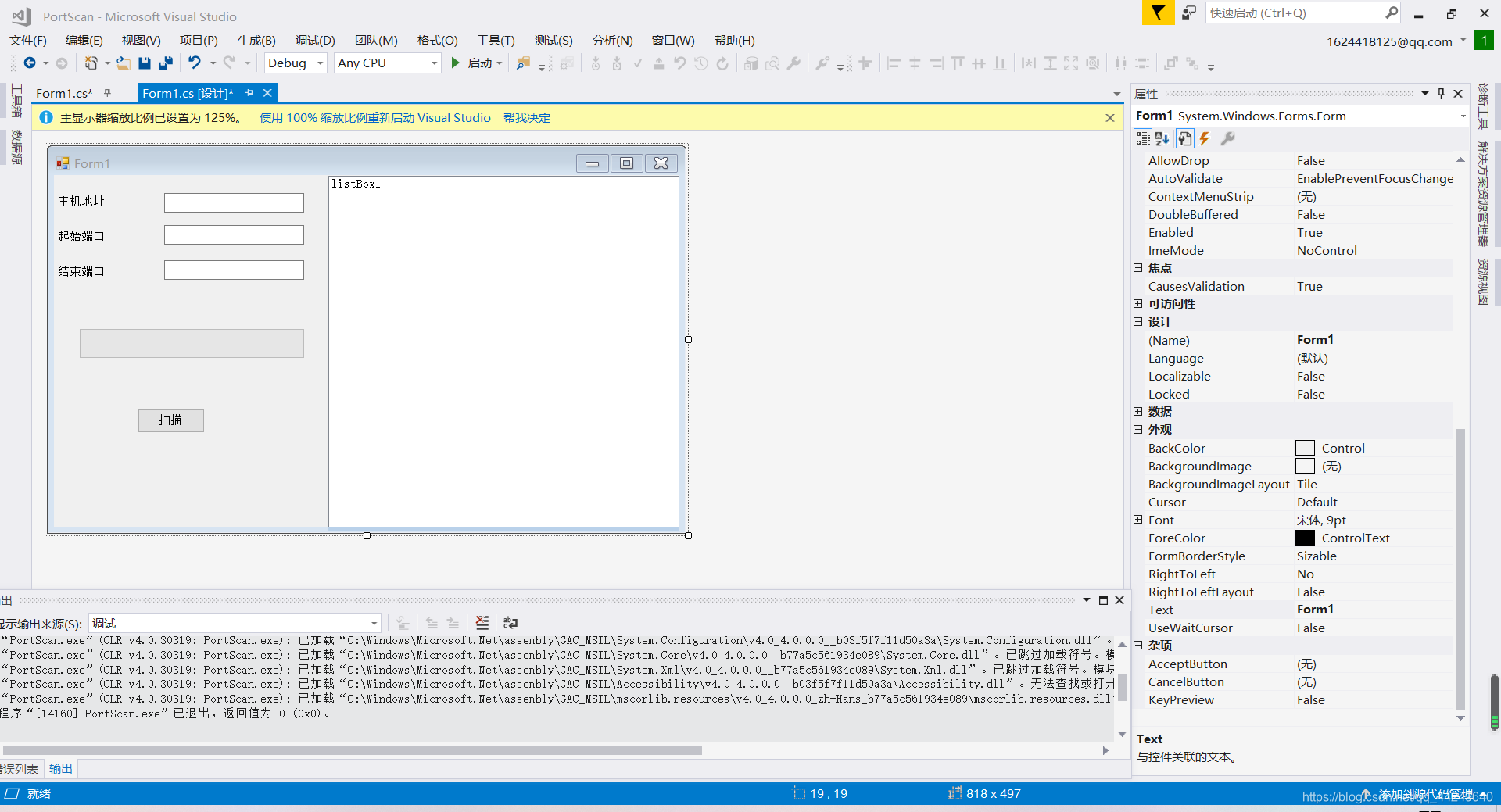Image resolution: width=1501 pixels, height=812 pixels.
Task: Click the 主机地址 text box on Form1
Action: 234,203
